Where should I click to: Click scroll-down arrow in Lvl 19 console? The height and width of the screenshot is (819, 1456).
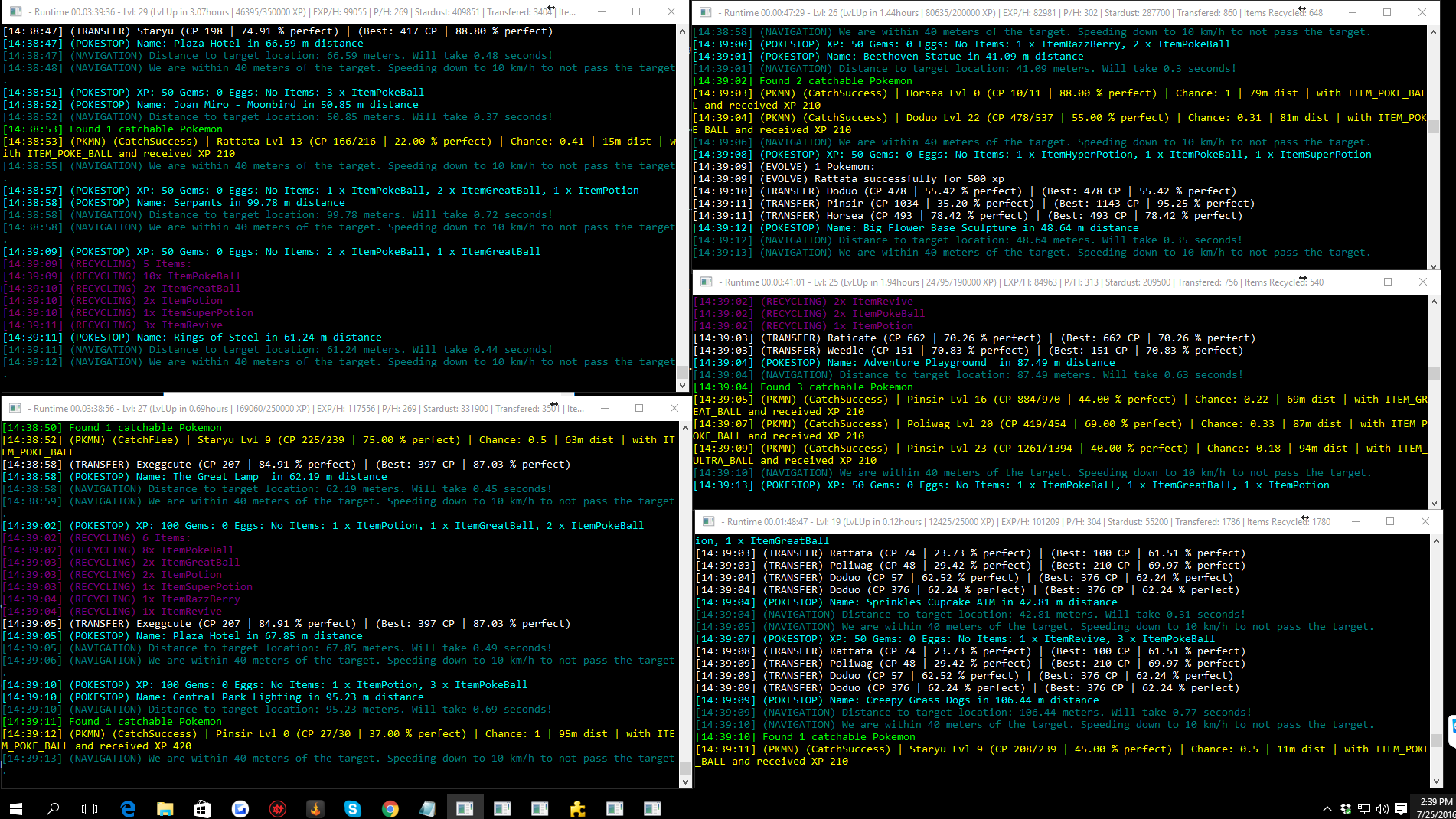pos(1437,781)
